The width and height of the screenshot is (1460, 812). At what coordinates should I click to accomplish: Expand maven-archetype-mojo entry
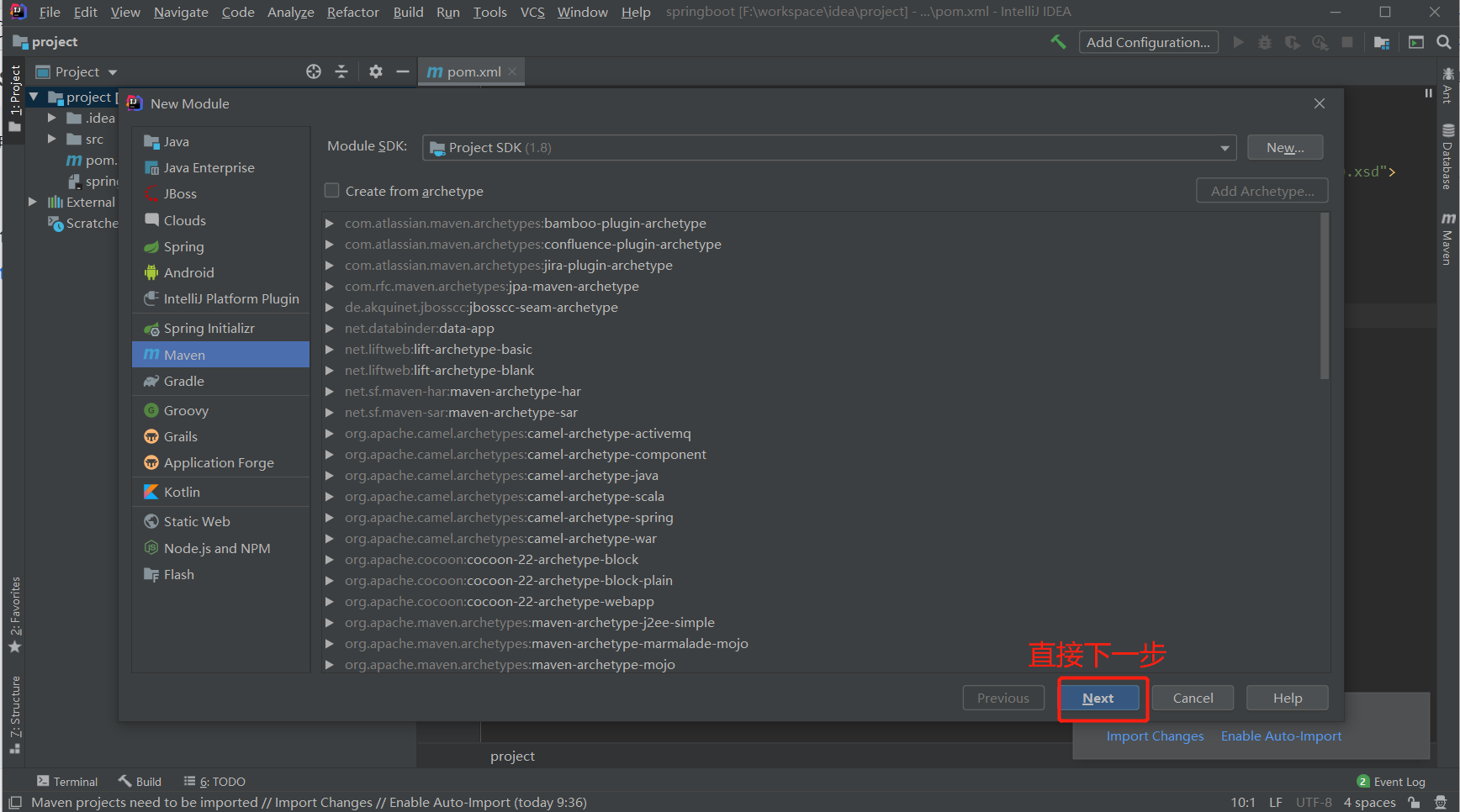(330, 665)
